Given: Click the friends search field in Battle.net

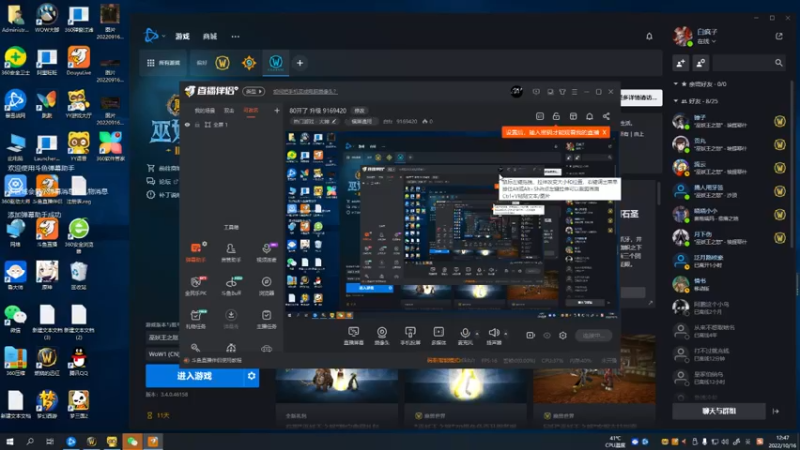Looking at the screenshot, I should 748,63.
